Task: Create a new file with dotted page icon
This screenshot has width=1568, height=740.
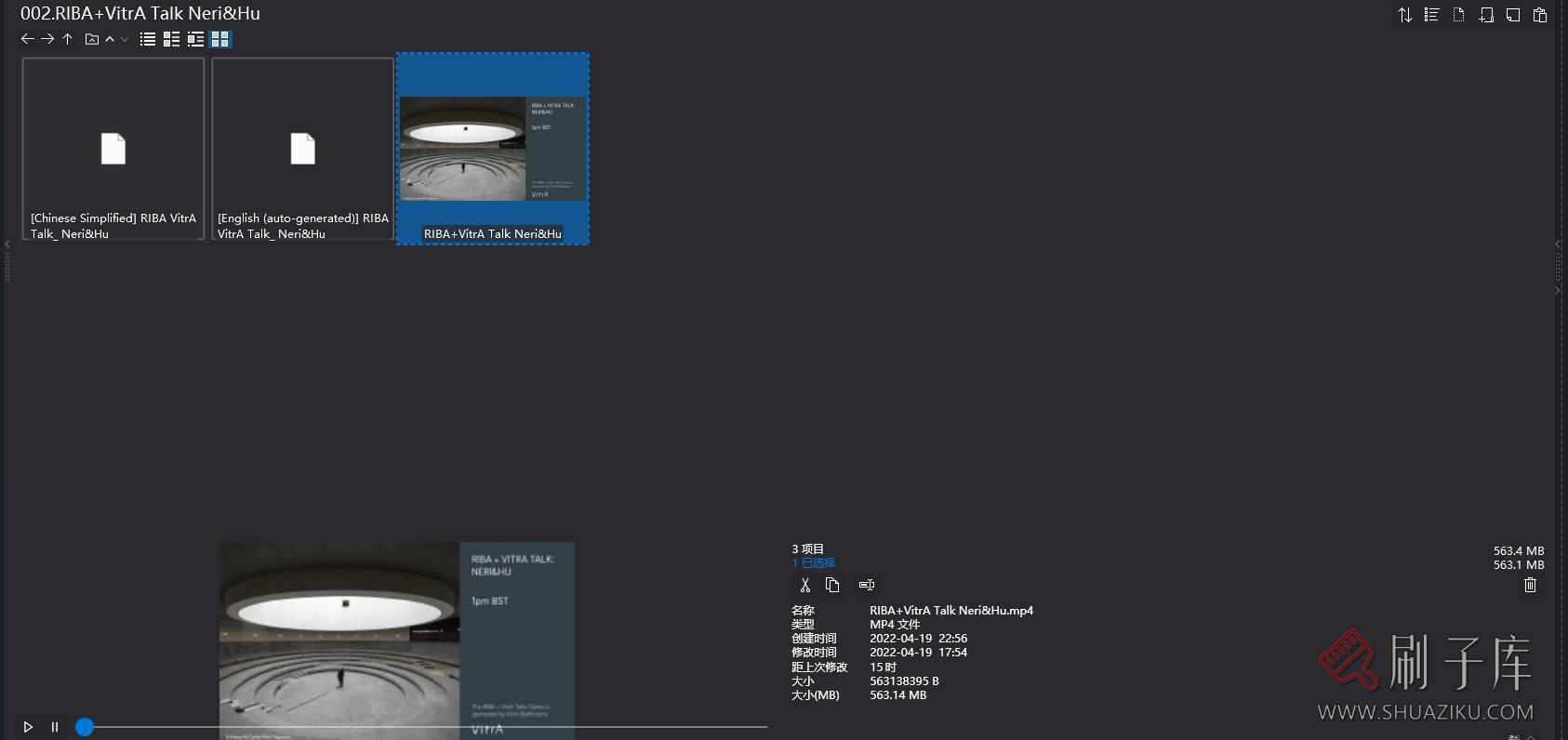Action: point(1458,15)
